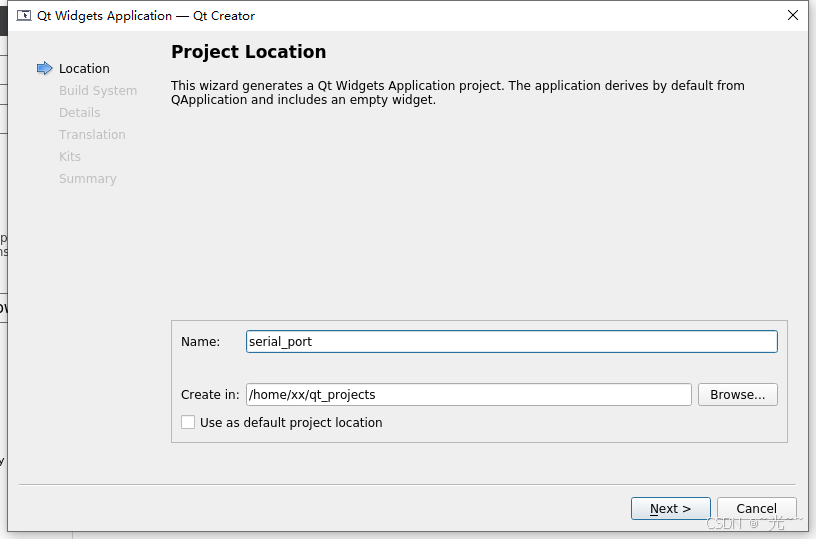Image resolution: width=816 pixels, height=539 pixels.
Task: Click the Create in label
Action: 210,394
